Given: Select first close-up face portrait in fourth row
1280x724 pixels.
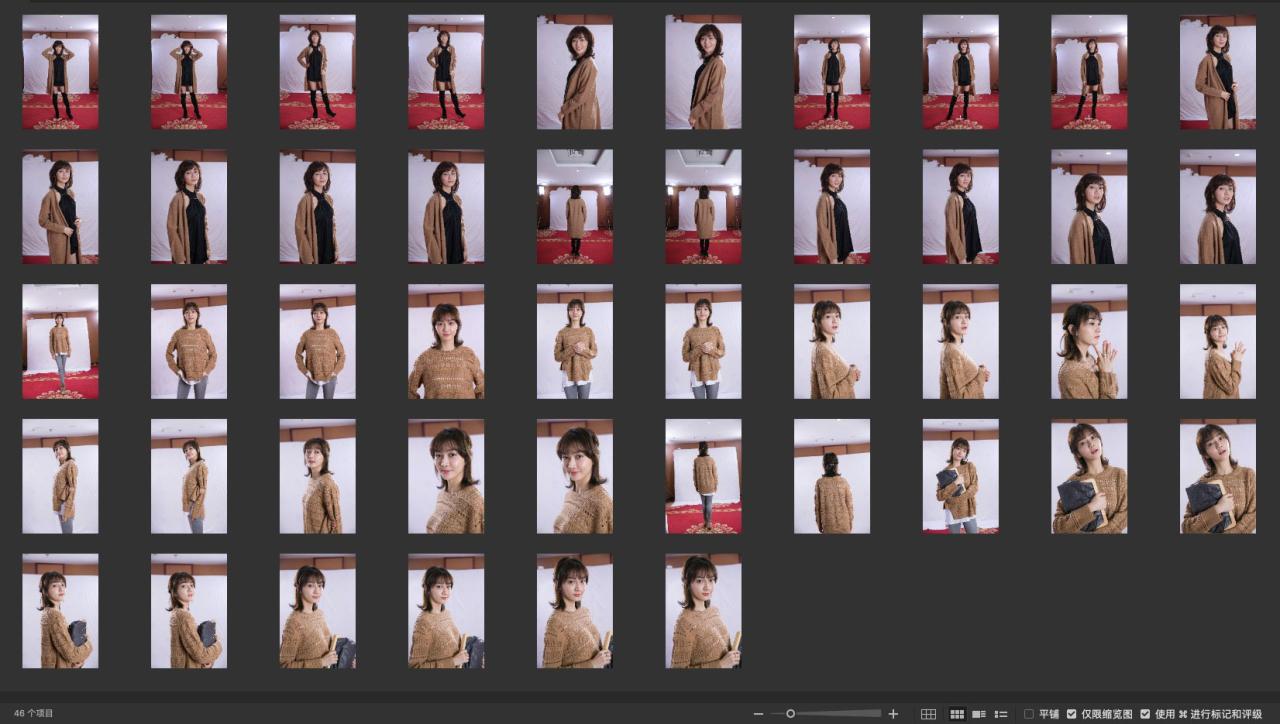Looking at the screenshot, I should tap(446, 476).
